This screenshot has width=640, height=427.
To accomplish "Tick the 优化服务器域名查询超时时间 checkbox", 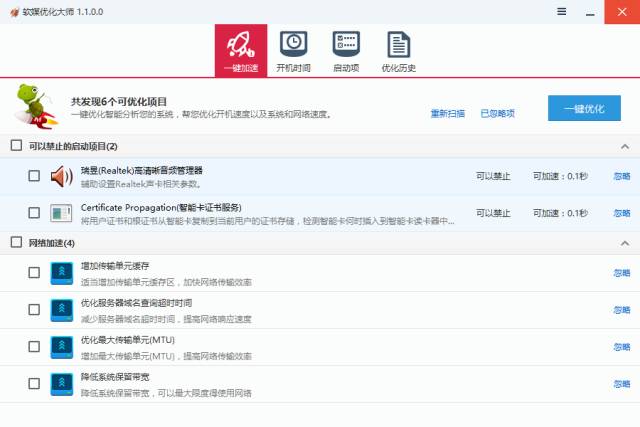I will pos(34,309).
